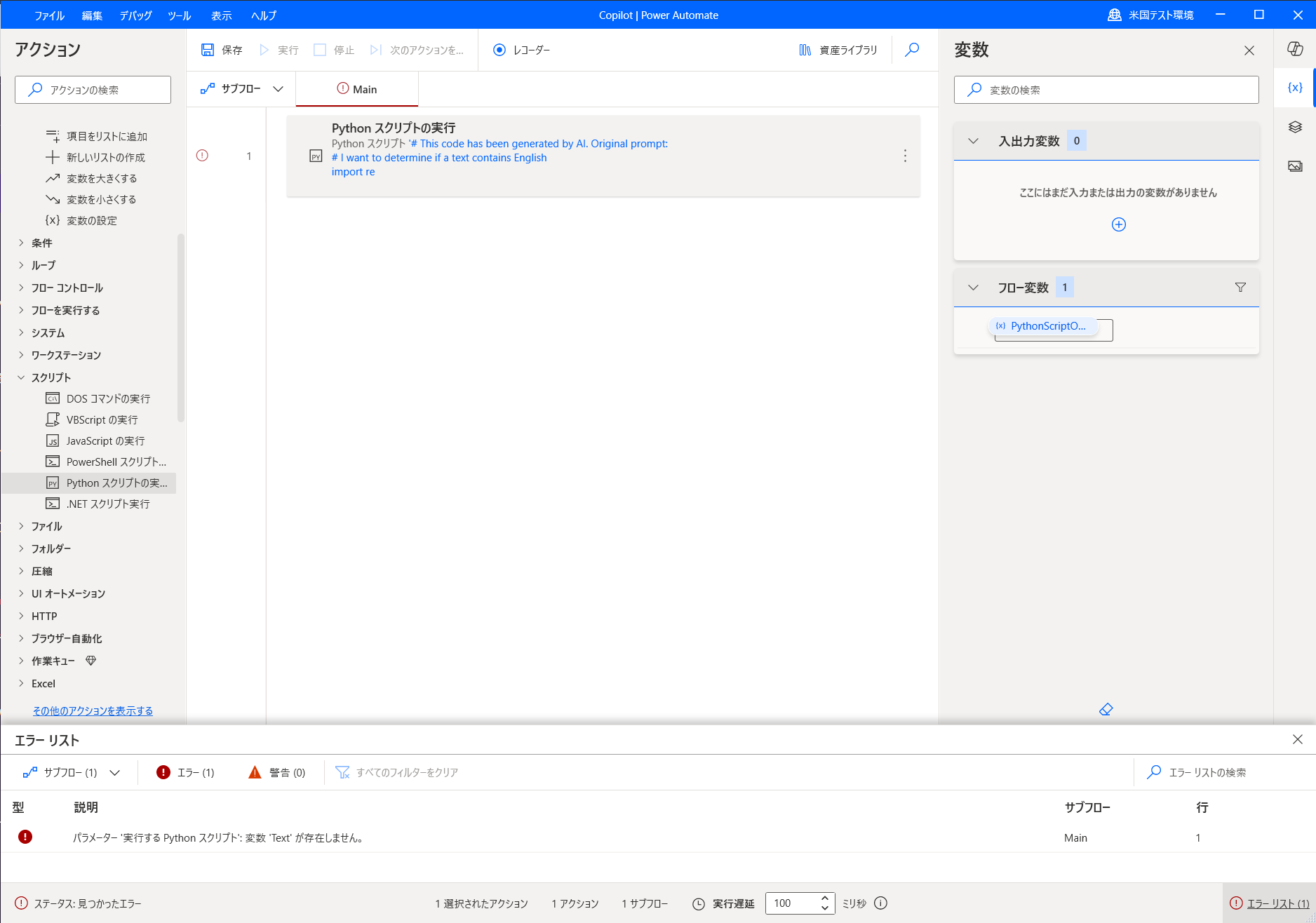The width and height of the screenshot is (1316, 923).
Task: Select the Run PowerShell script action
Action: pos(107,461)
